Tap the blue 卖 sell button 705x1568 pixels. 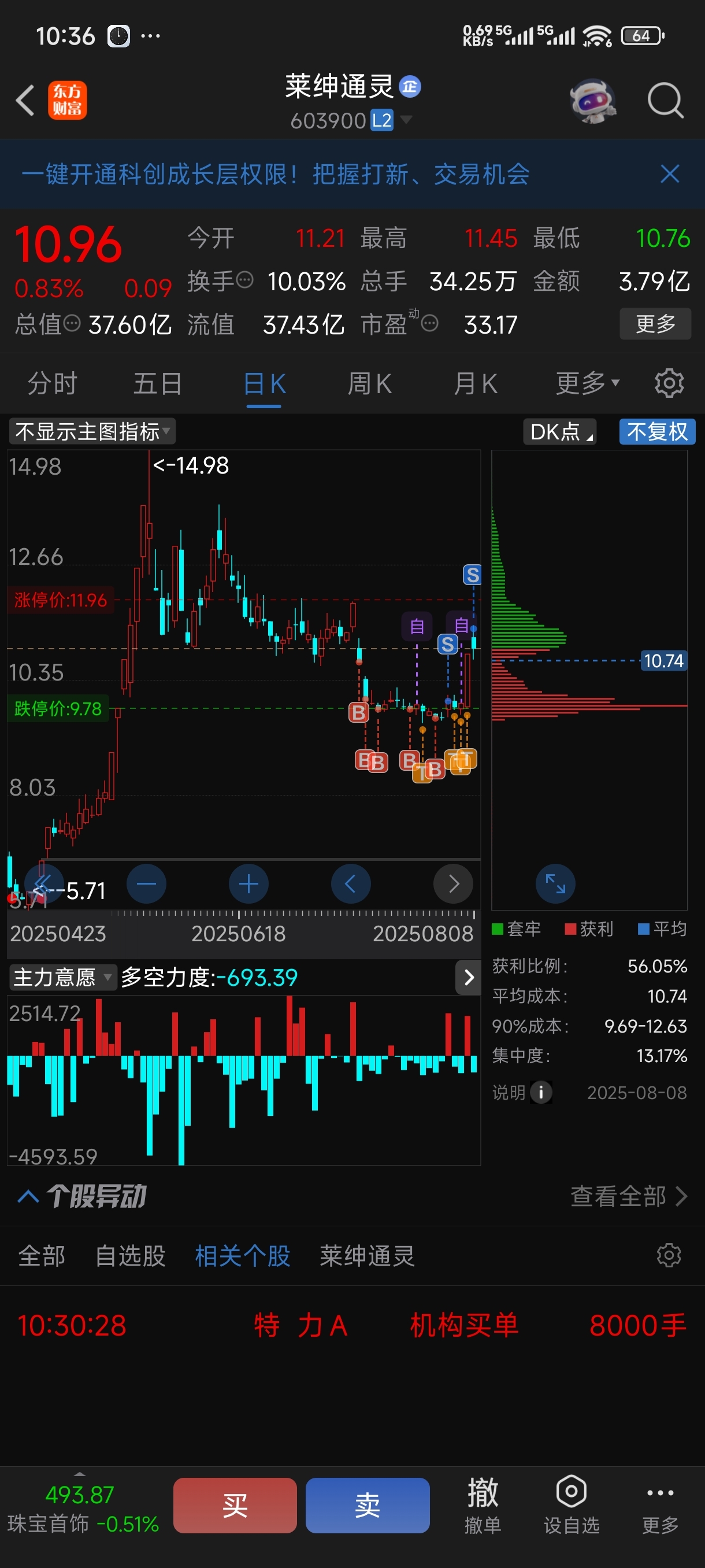coord(368,1506)
